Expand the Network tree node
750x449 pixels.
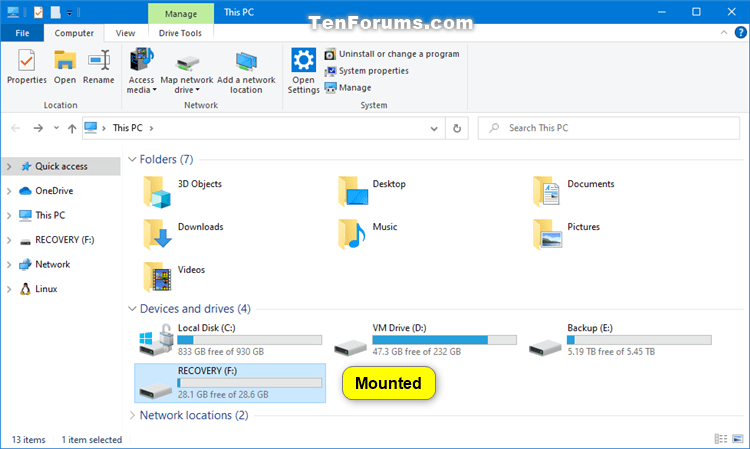pos(9,264)
